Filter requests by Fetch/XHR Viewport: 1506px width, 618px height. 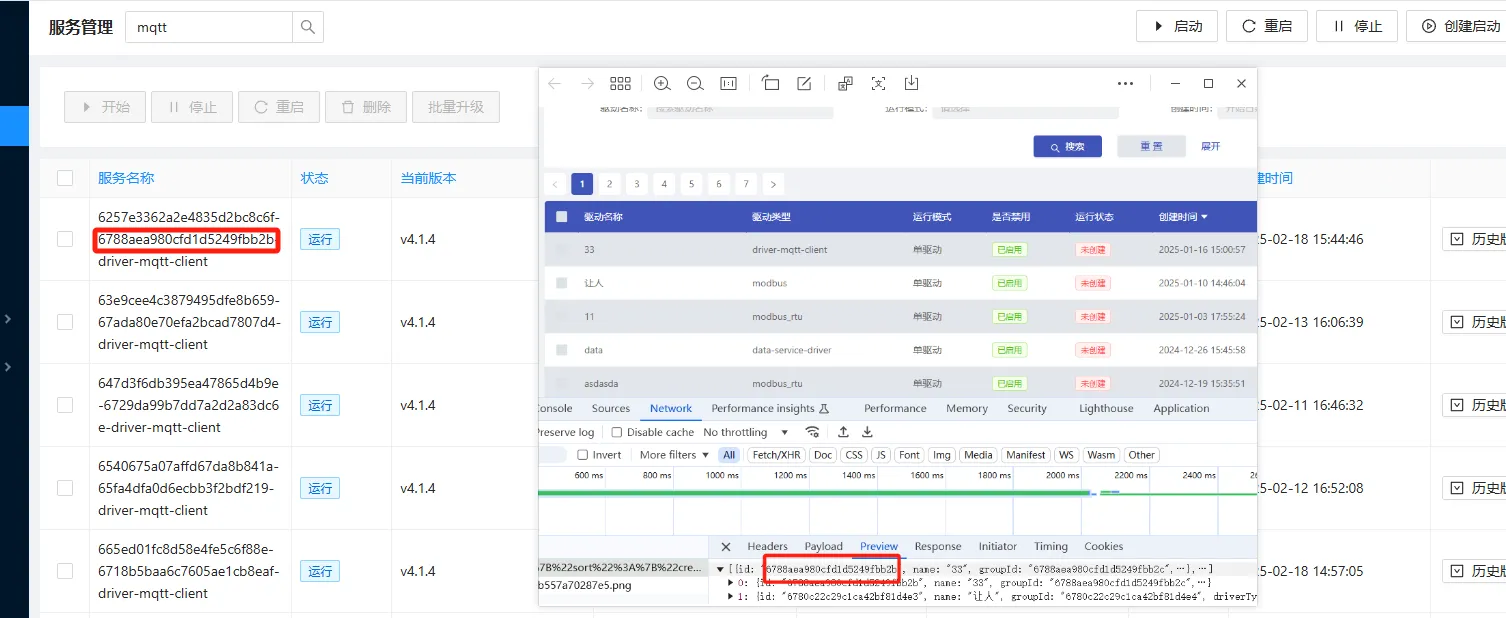(776, 455)
